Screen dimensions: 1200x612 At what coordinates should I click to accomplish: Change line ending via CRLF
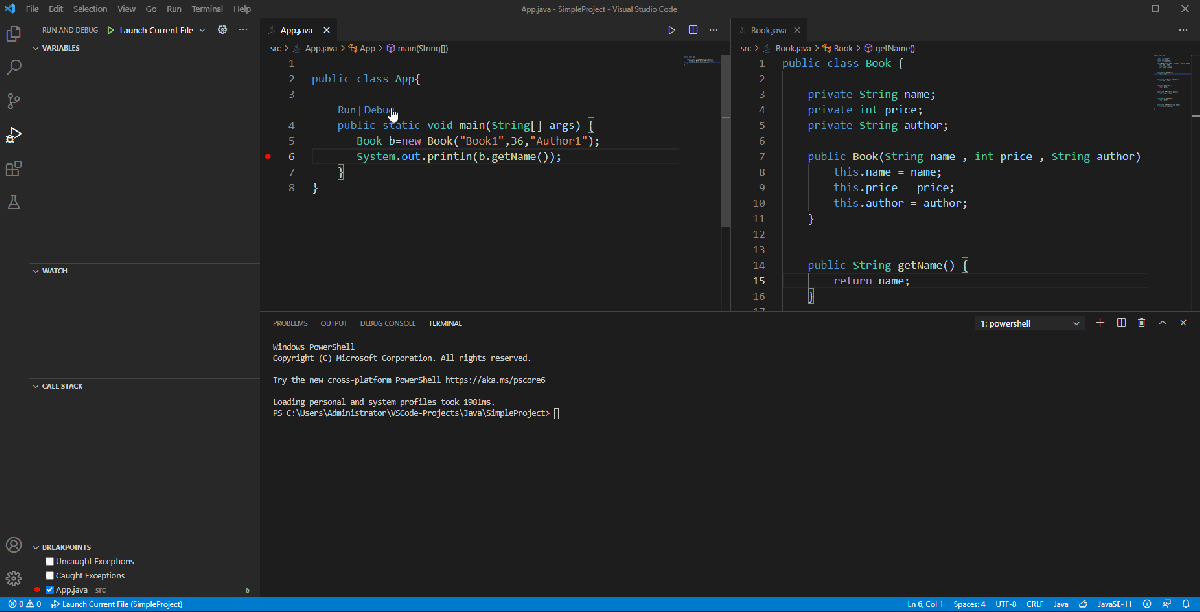[1035, 605]
